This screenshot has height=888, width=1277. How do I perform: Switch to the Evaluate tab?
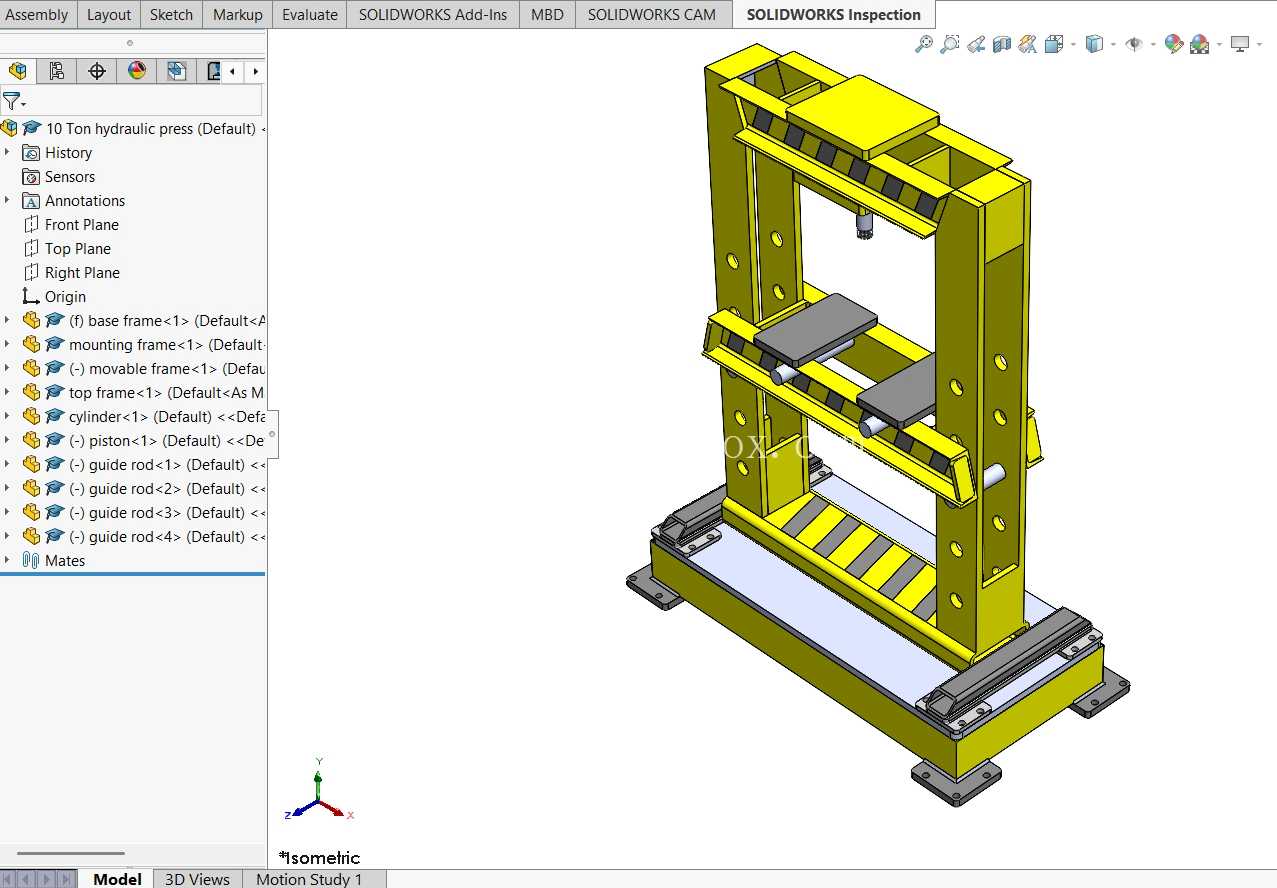click(x=310, y=14)
